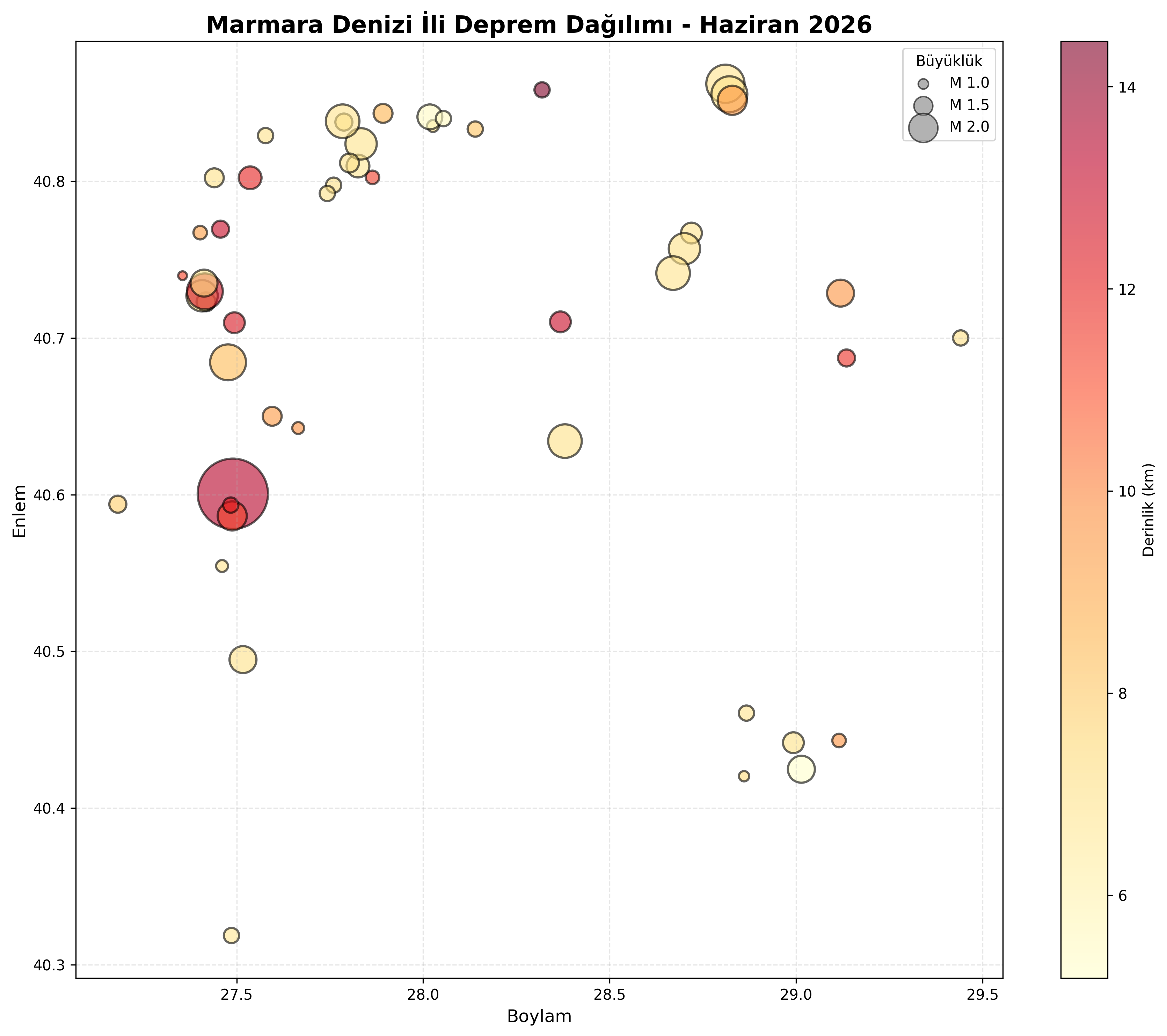Click the M 1.5 legend marker circle
1167x1036 pixels.
[923, 105]
